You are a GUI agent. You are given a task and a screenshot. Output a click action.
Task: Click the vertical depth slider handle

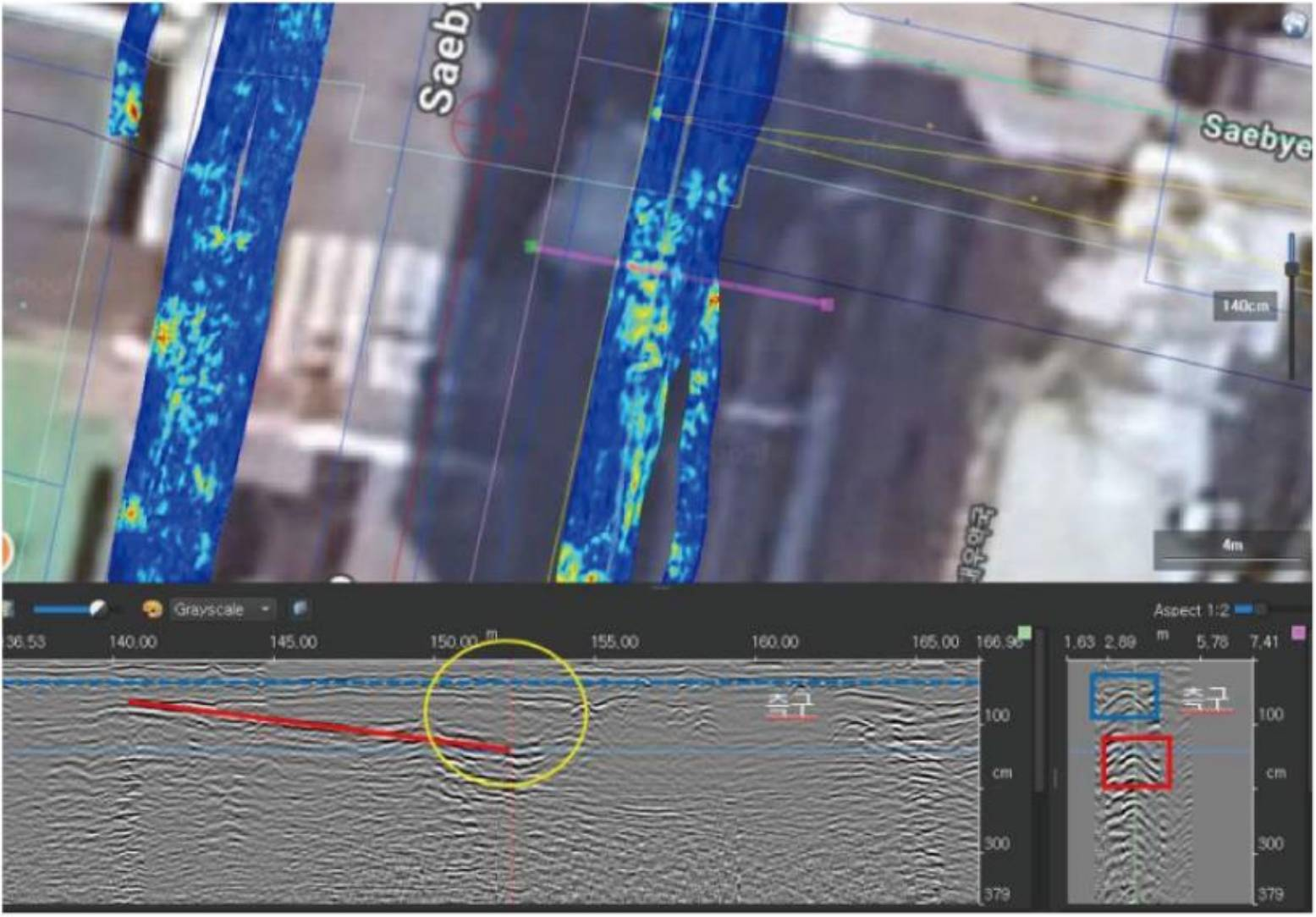tap(1291, 269)
